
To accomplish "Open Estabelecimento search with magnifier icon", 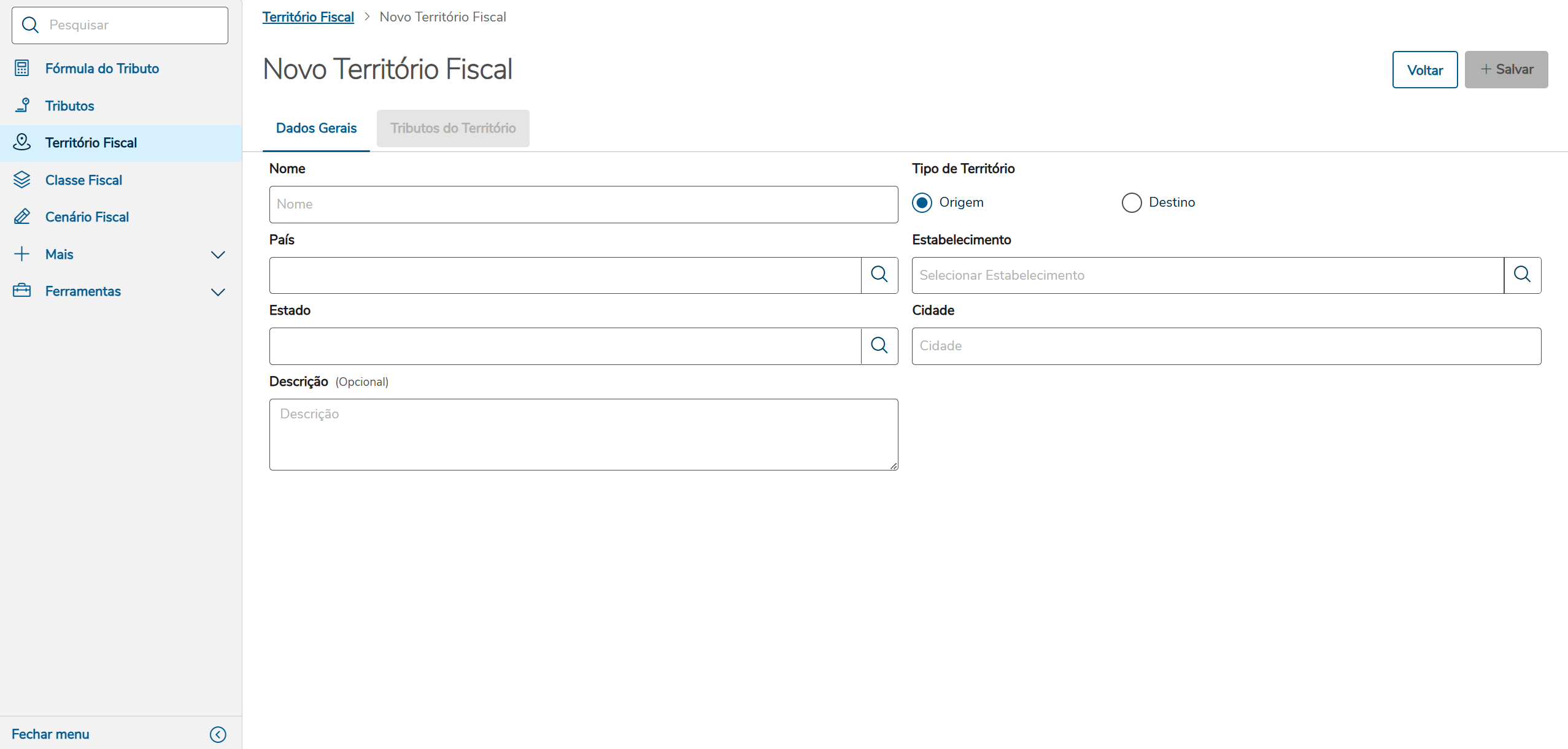I will pyautogui.click(x=1522, y=275).
